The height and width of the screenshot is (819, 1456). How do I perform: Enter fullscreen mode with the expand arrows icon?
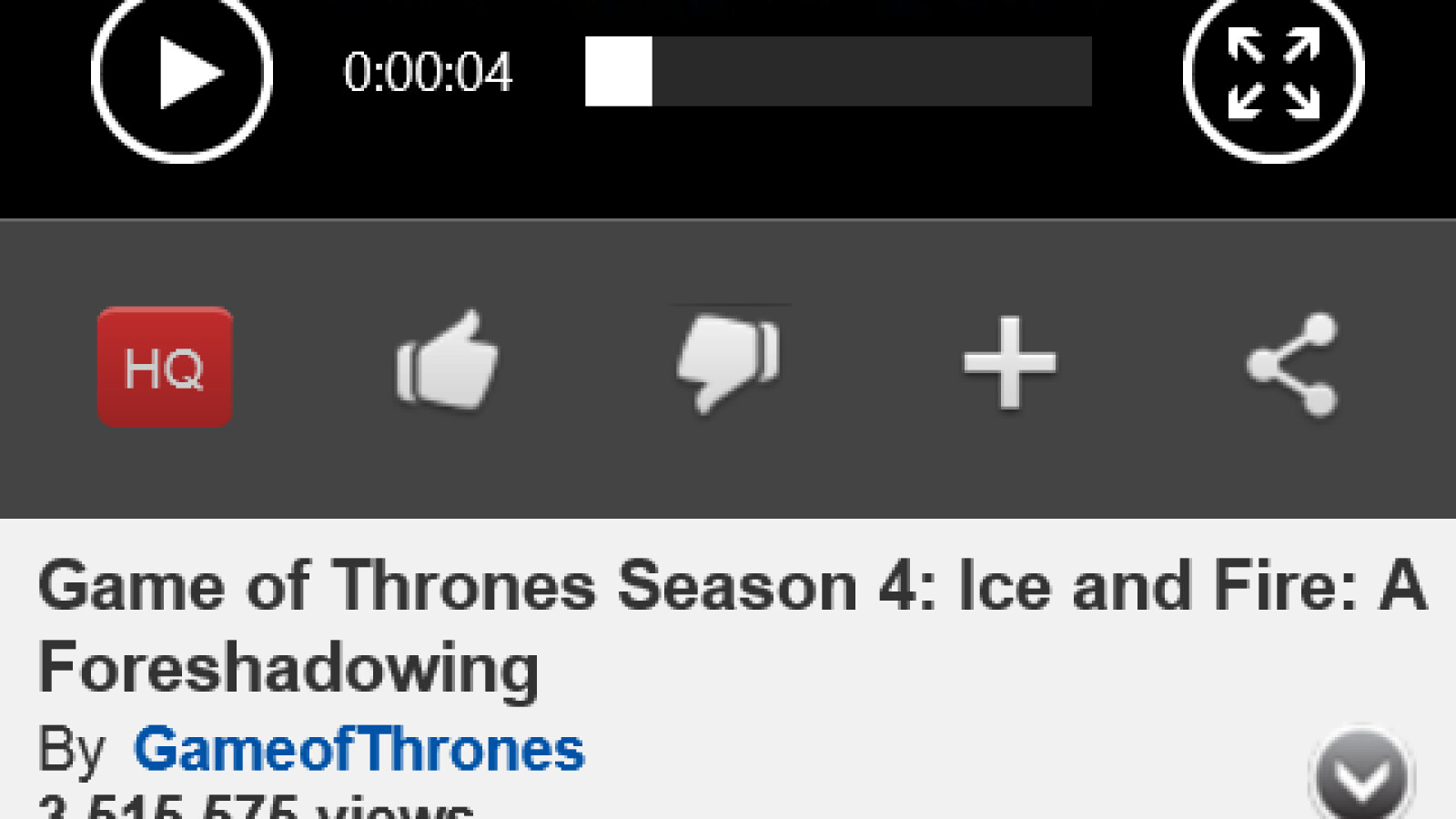point(1273,73)
